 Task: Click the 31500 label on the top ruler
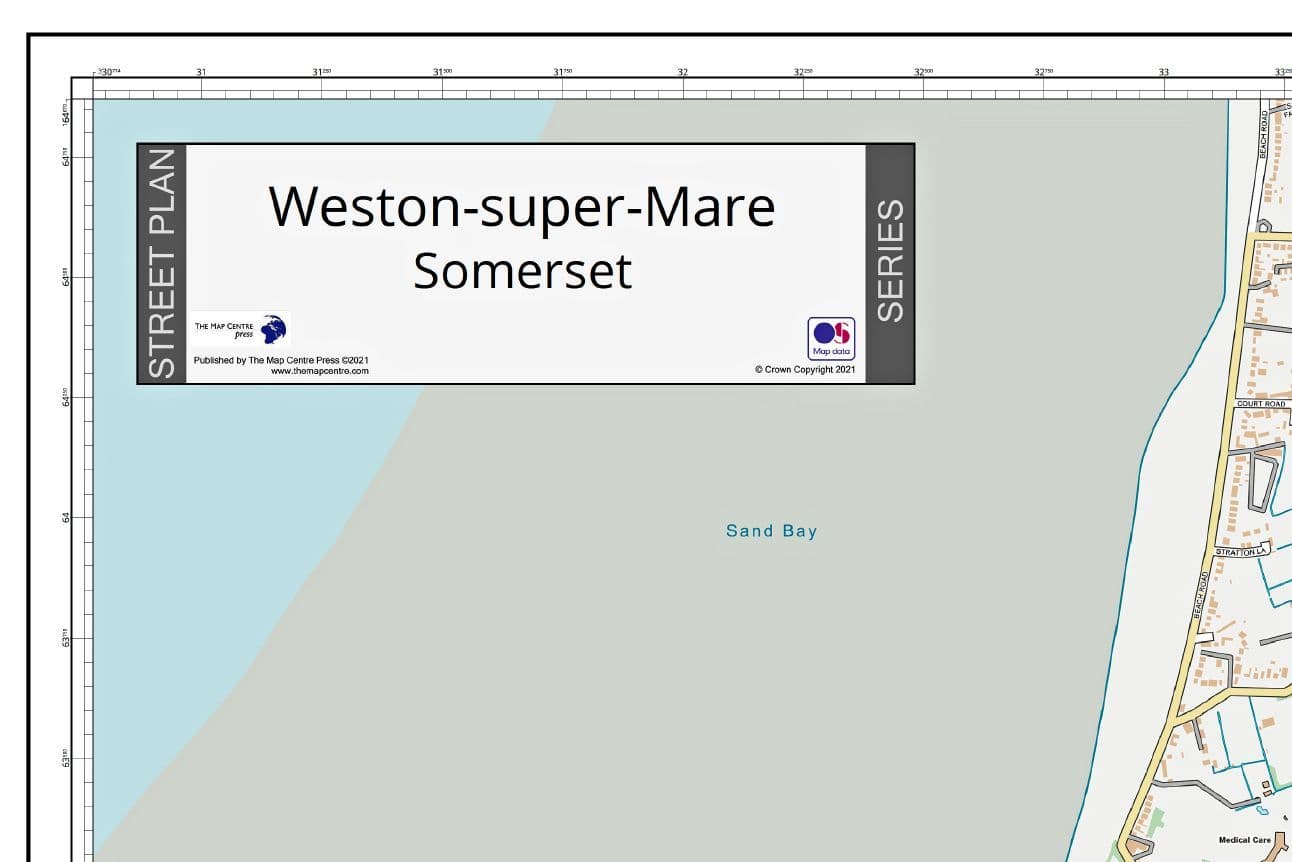coord(443,71)
